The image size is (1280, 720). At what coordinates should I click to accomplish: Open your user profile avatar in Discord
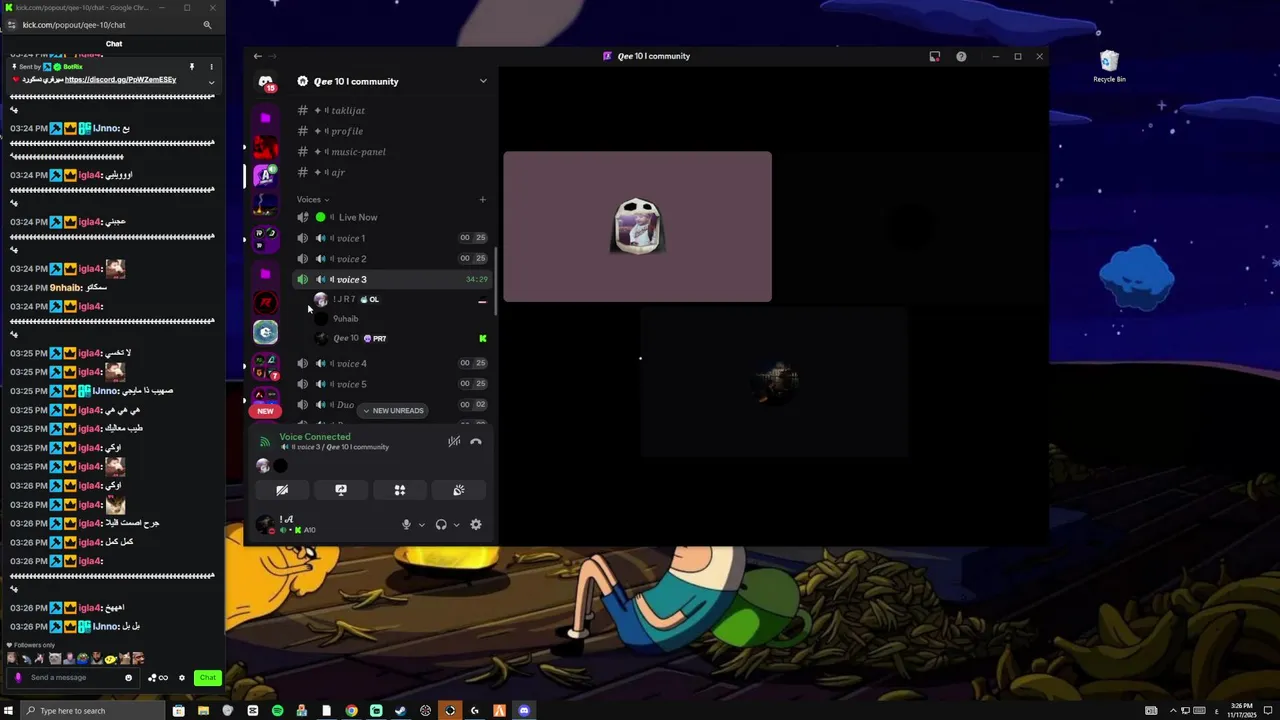coord(265,524)
